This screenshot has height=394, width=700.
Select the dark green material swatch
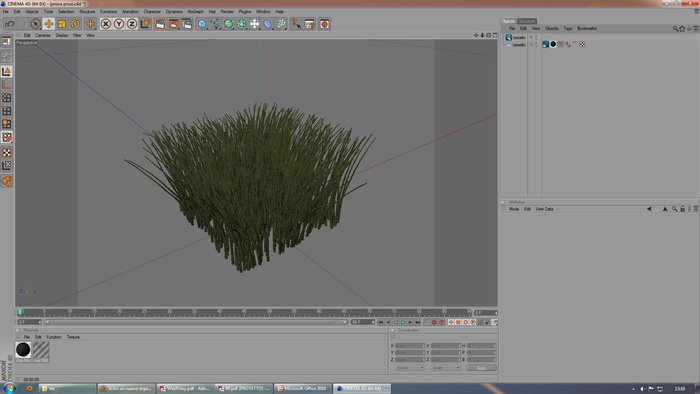pos(23,350)
